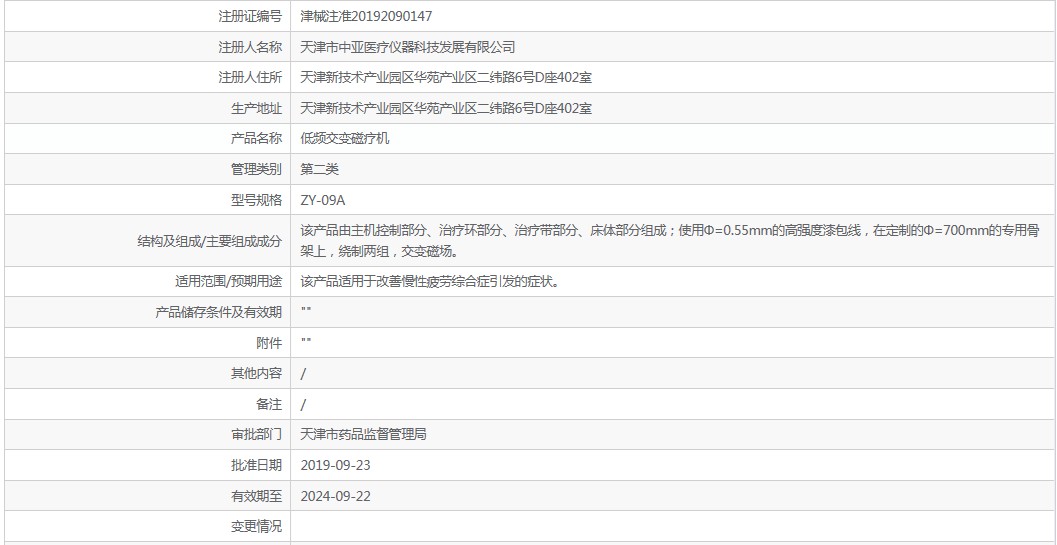Screen dimensions: 1057x545
Task: Click the label '管理类别'
Action: [257, 169]
